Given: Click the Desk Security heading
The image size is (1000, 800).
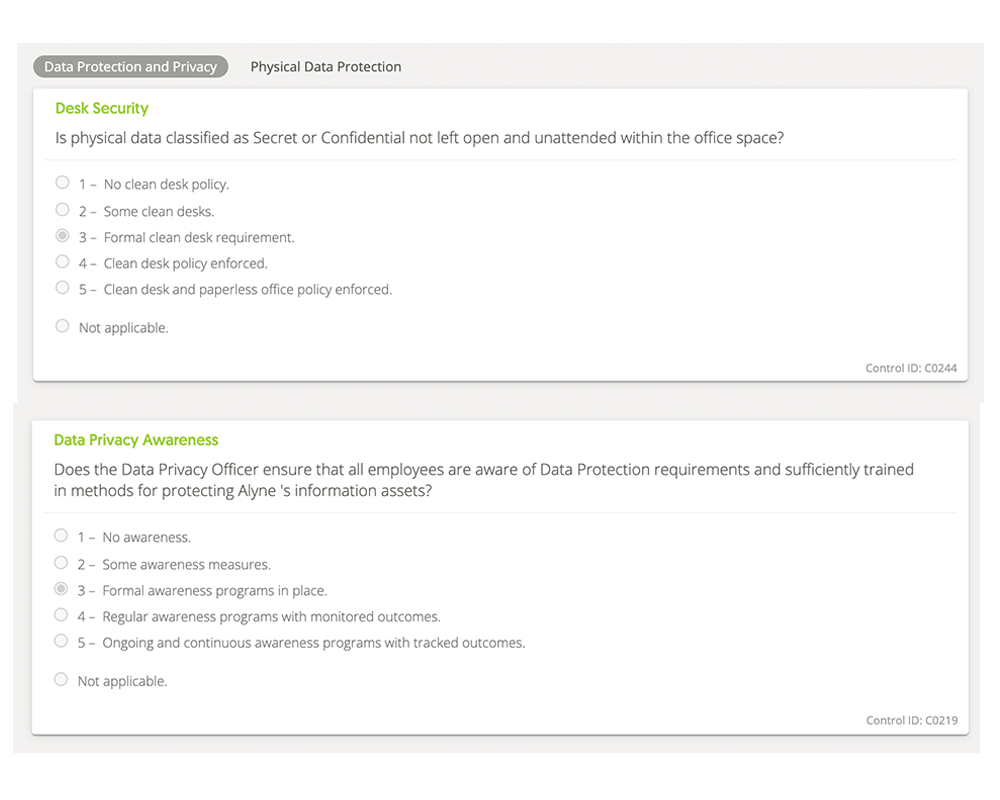Looking at the screenshot, I should pos(102,108).
